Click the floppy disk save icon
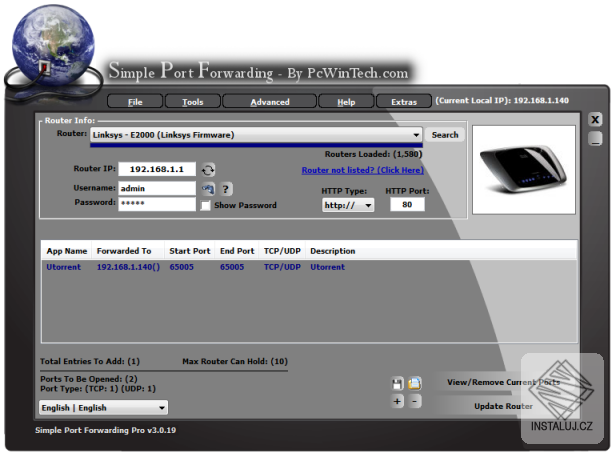Screen dimensions: 612x453 click(397, 384)
